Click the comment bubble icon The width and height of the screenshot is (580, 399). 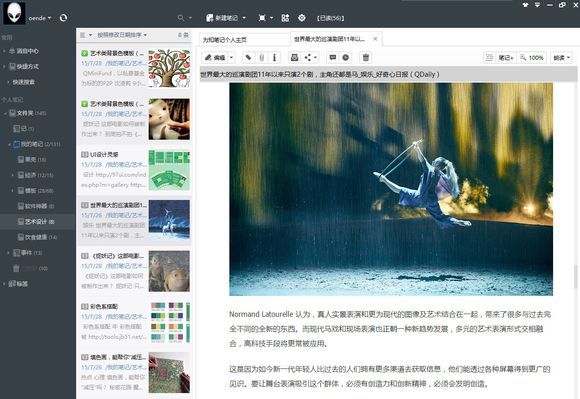click(333, 57)
